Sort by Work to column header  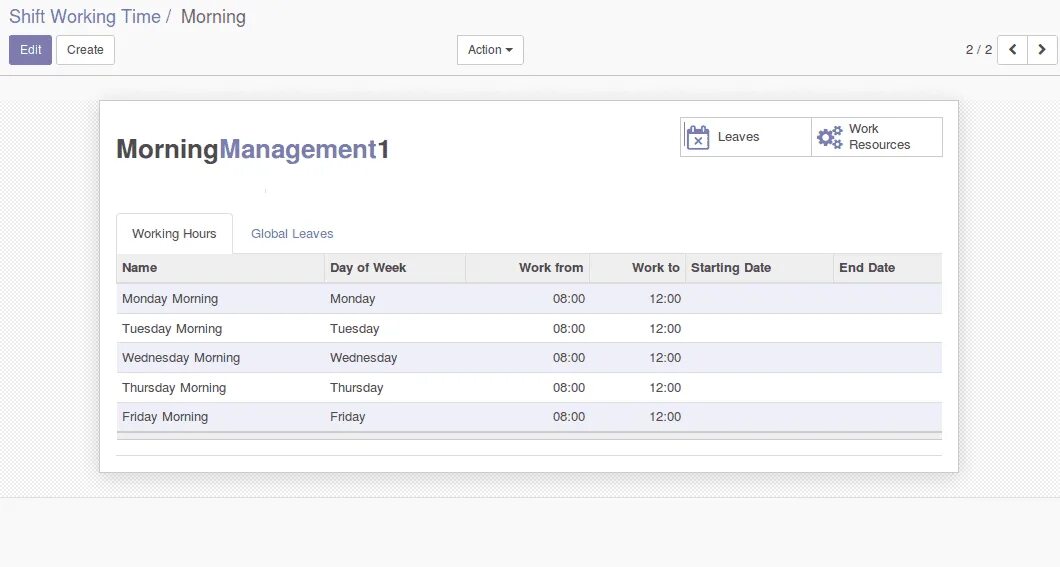pos(637,268)
